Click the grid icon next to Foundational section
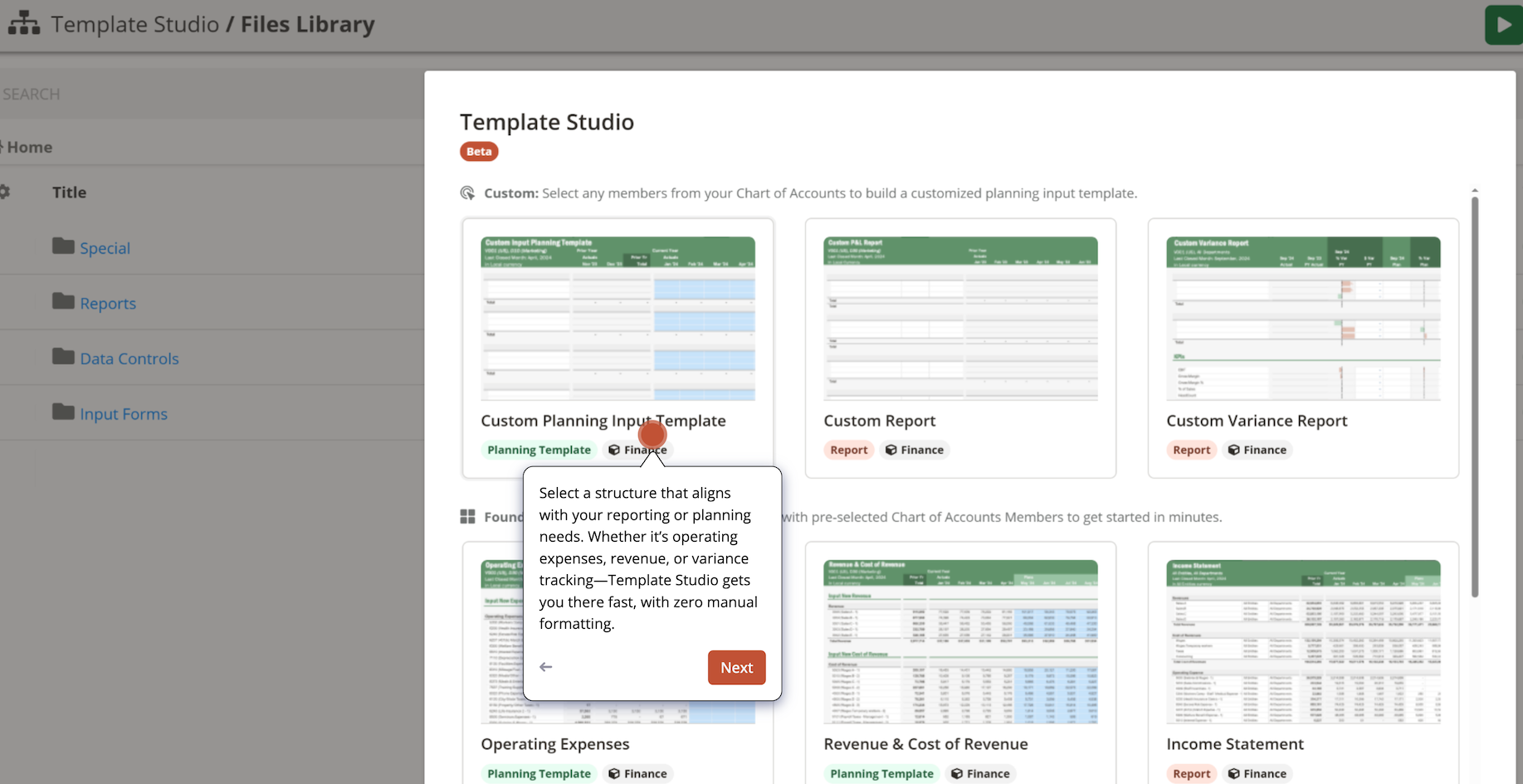Image resolution: width=1523 pixels, height=784 pixels. pos(467,516)
